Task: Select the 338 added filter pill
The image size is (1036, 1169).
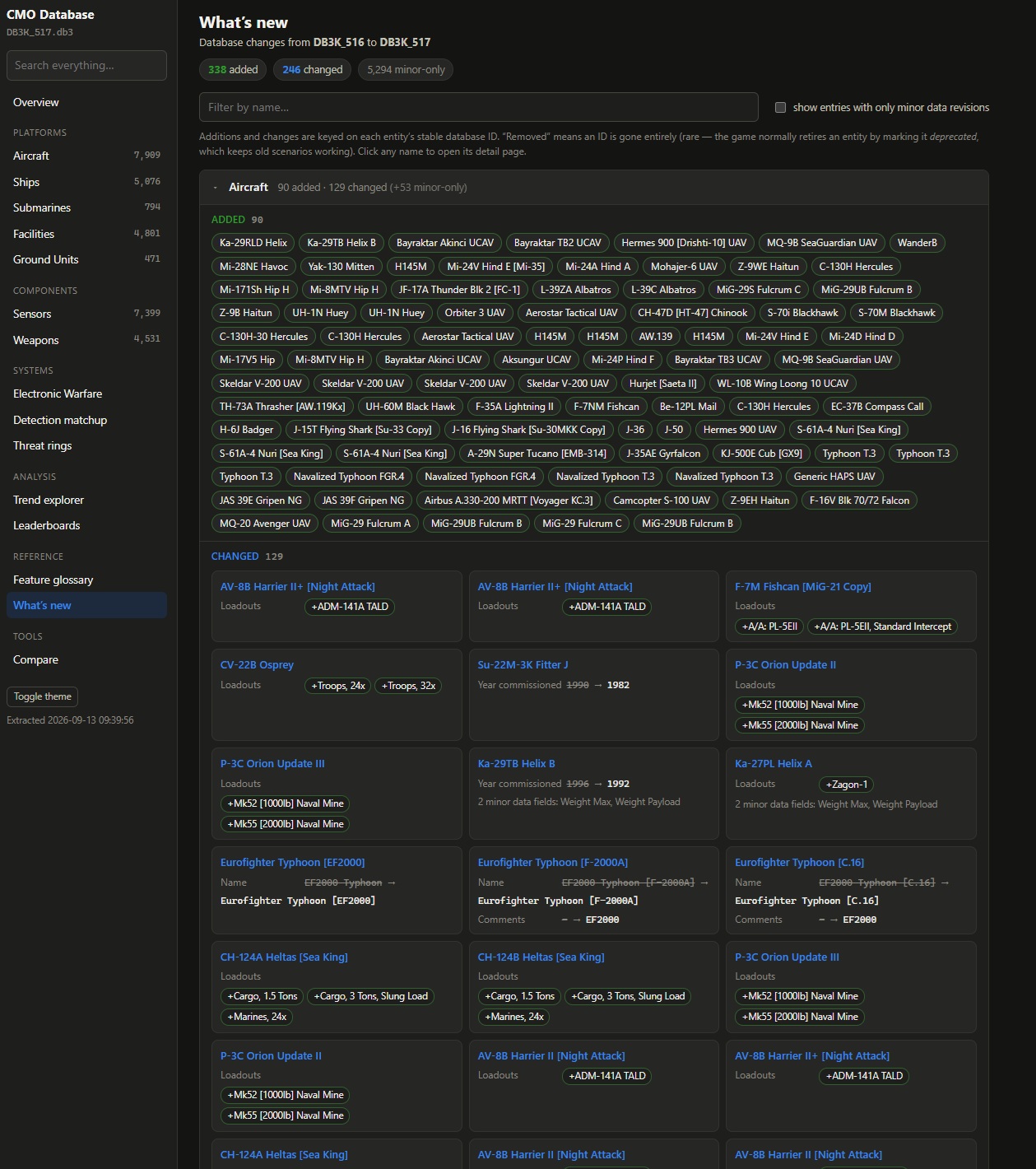Action: (x=233, y=70)
